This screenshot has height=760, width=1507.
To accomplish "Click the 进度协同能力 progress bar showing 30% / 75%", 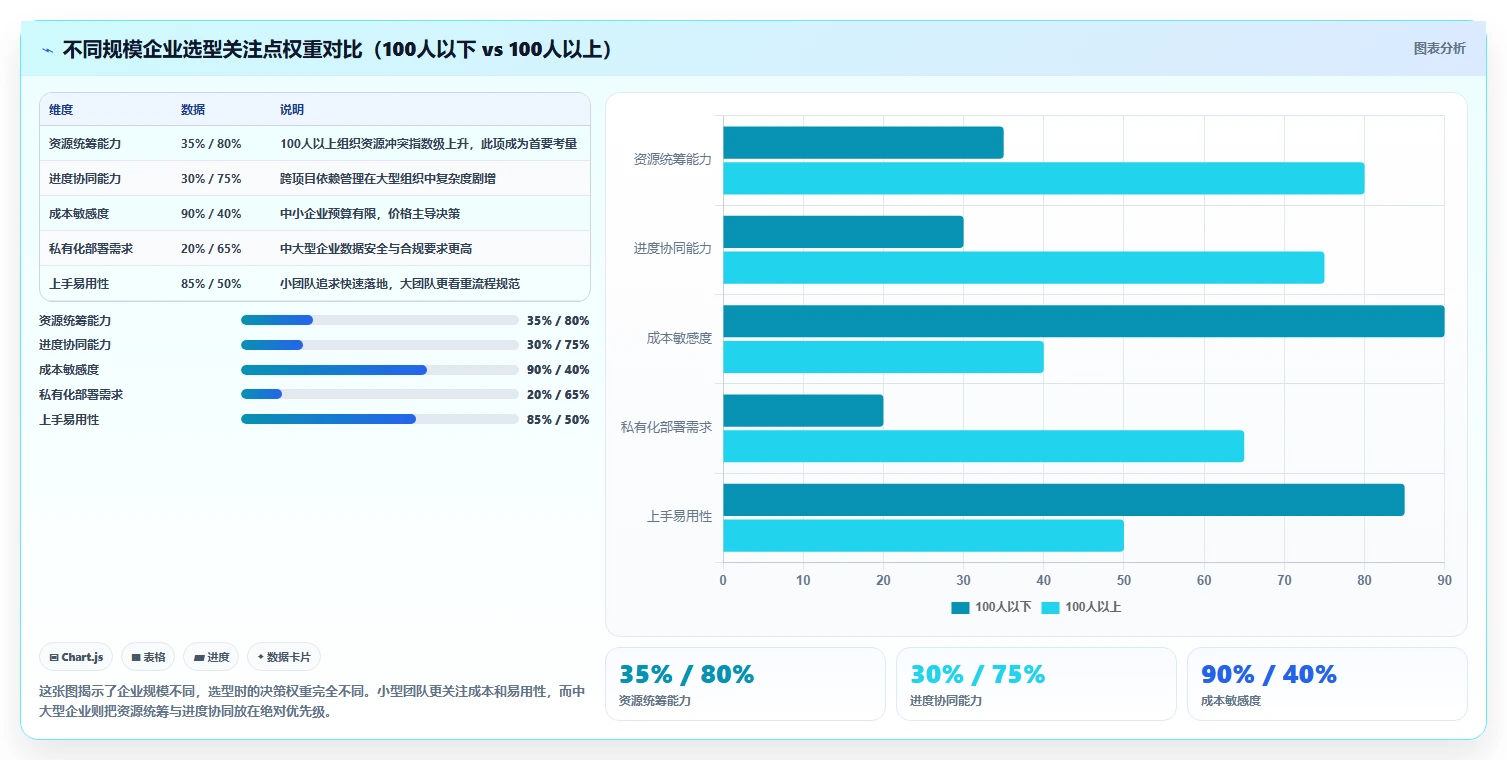I will tap(380, 345).
